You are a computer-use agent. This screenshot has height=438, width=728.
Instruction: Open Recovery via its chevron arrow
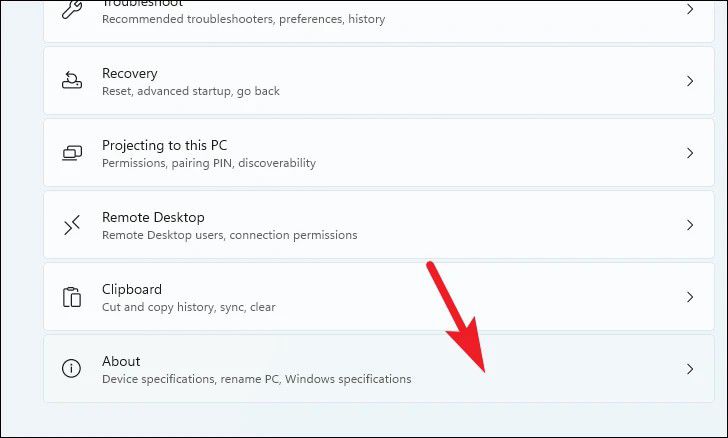690,81
